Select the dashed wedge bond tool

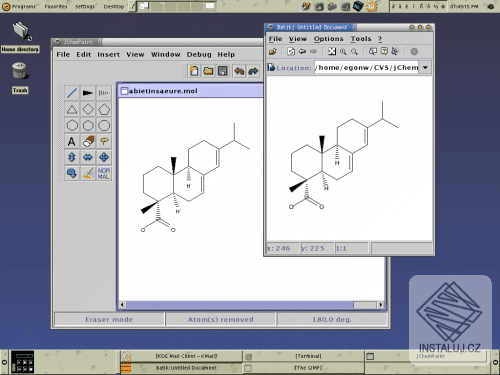pos(104,93)
